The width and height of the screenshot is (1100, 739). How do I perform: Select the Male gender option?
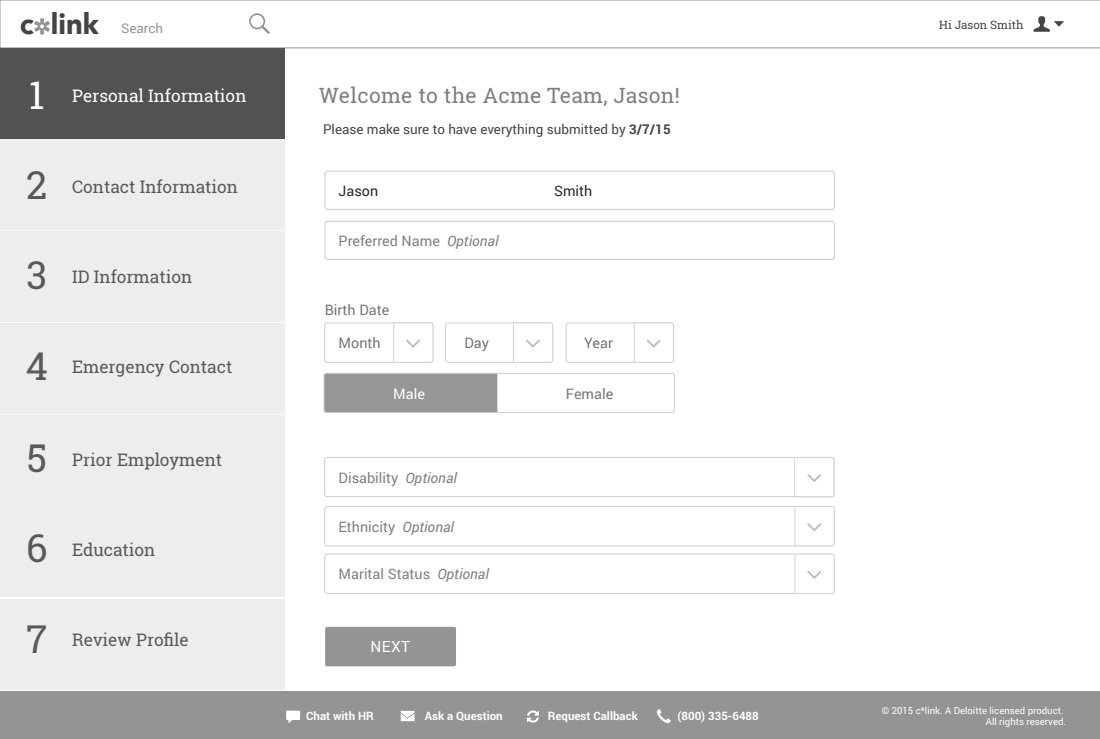point(410,393)
